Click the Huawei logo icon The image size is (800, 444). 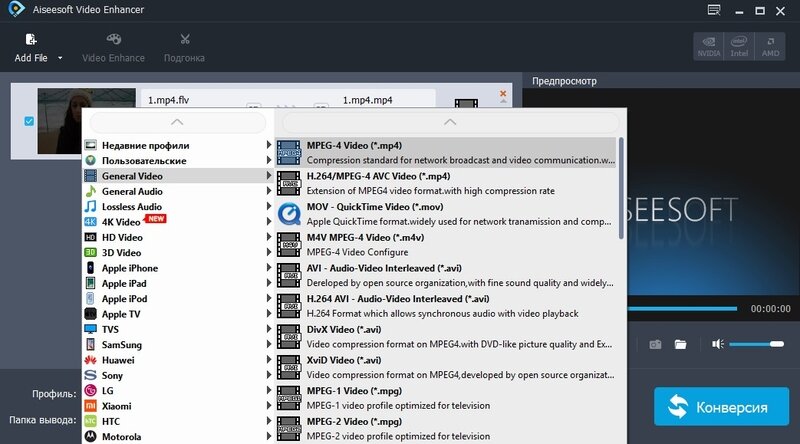[x=90, y=360]
